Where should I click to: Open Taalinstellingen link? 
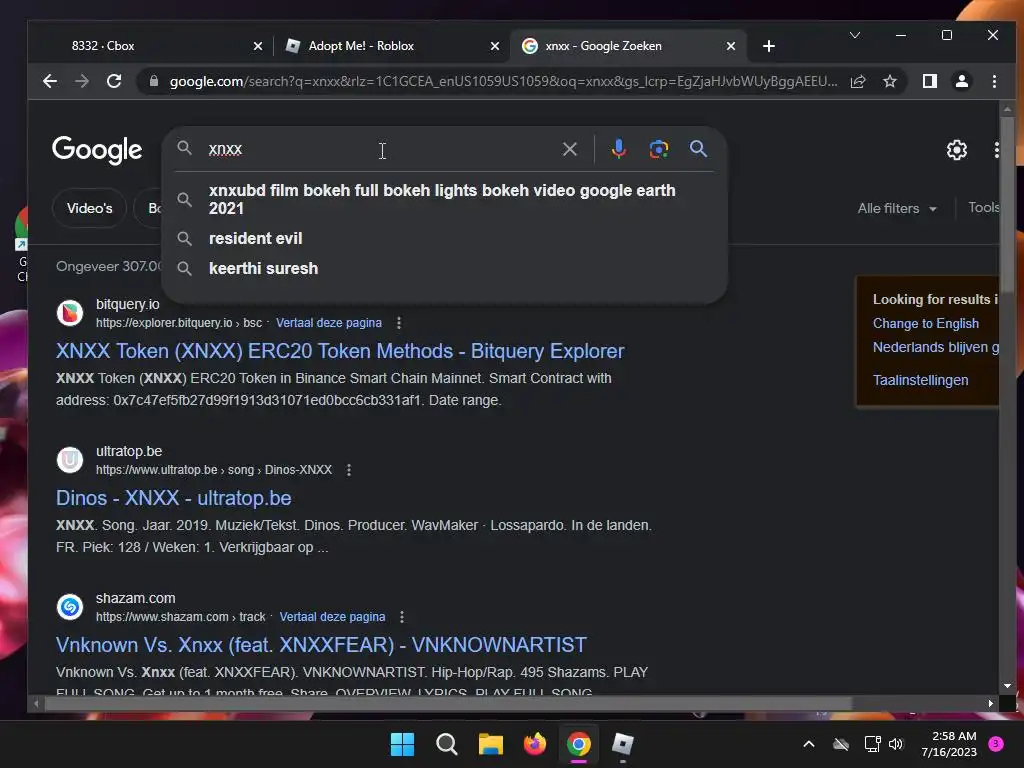tap(920, 380)
